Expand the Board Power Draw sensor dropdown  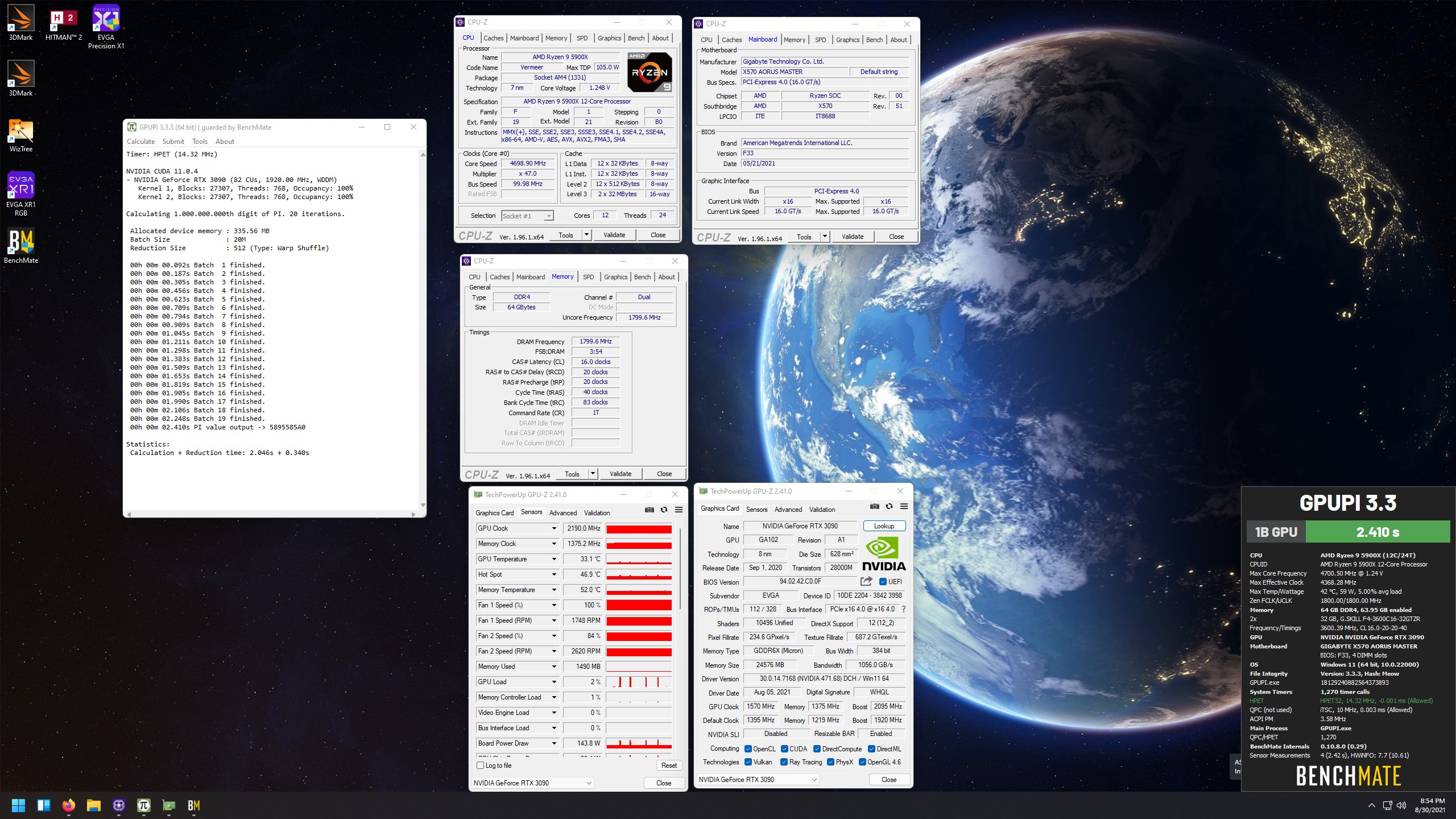pyautogui.click(x=554, y=743)
